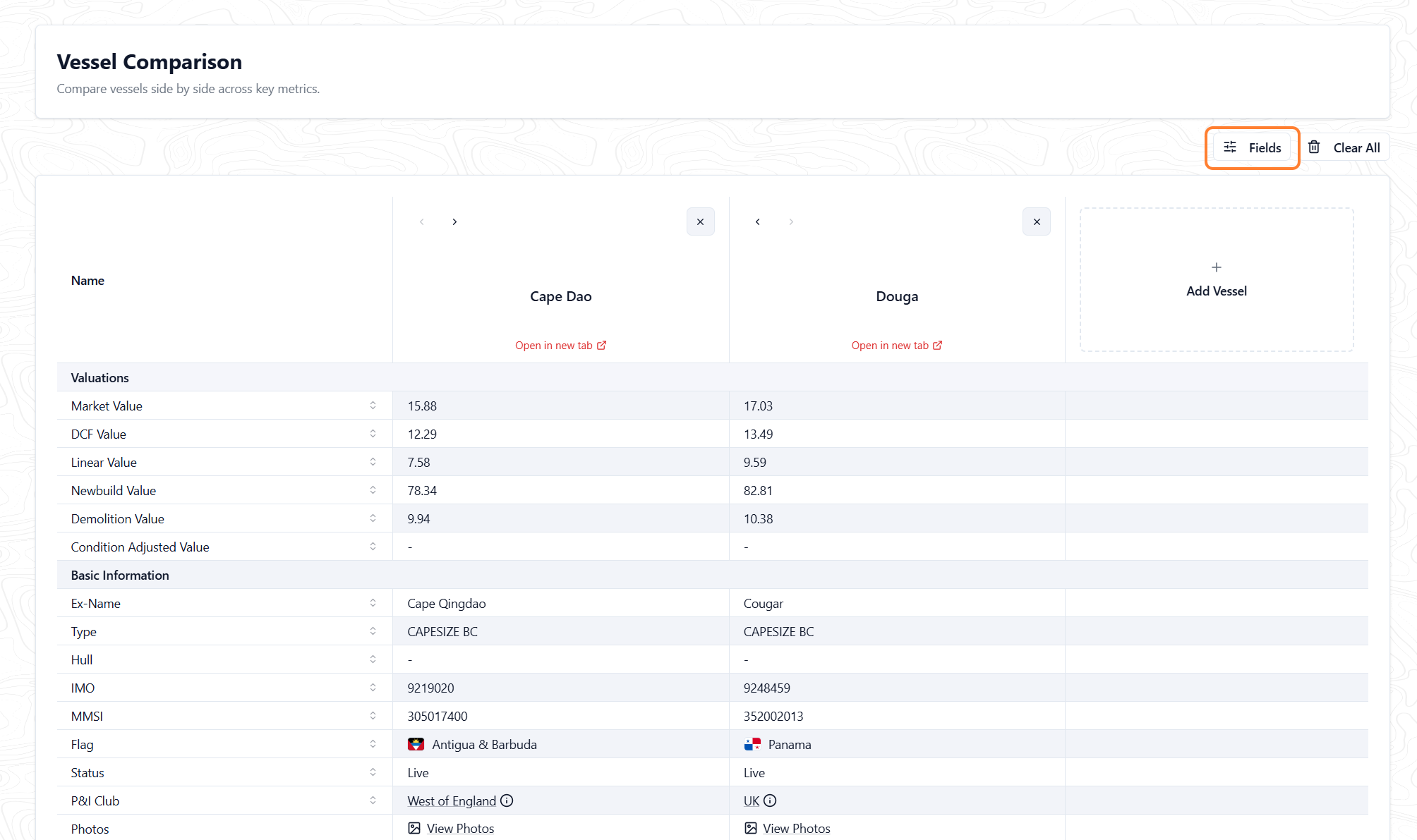
Task: Reorder the IMO row handle
Action: tap(373, 688)
